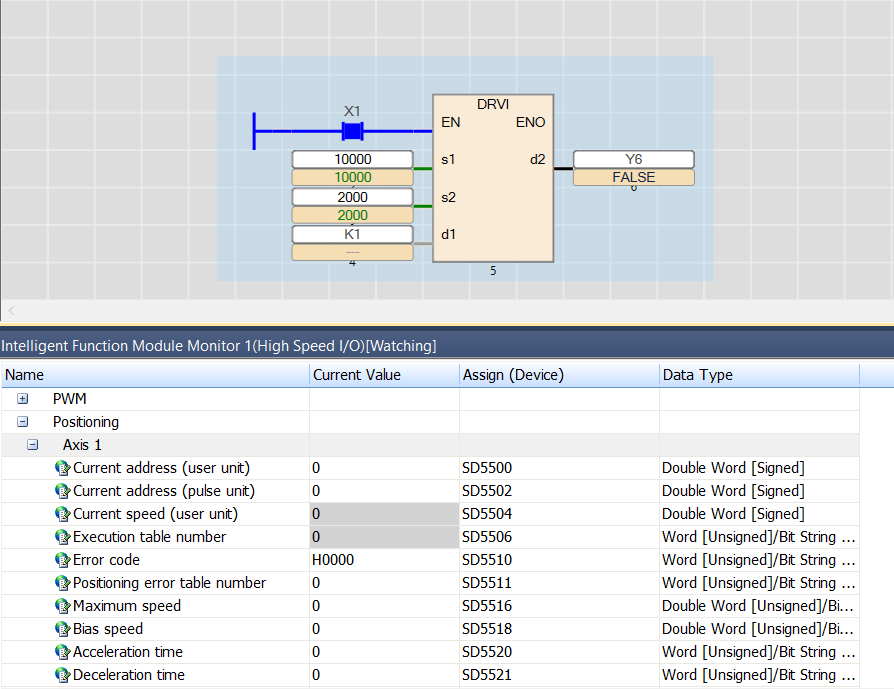
Task: Click the Error code row icon
Action: click(x=62, y=560)
